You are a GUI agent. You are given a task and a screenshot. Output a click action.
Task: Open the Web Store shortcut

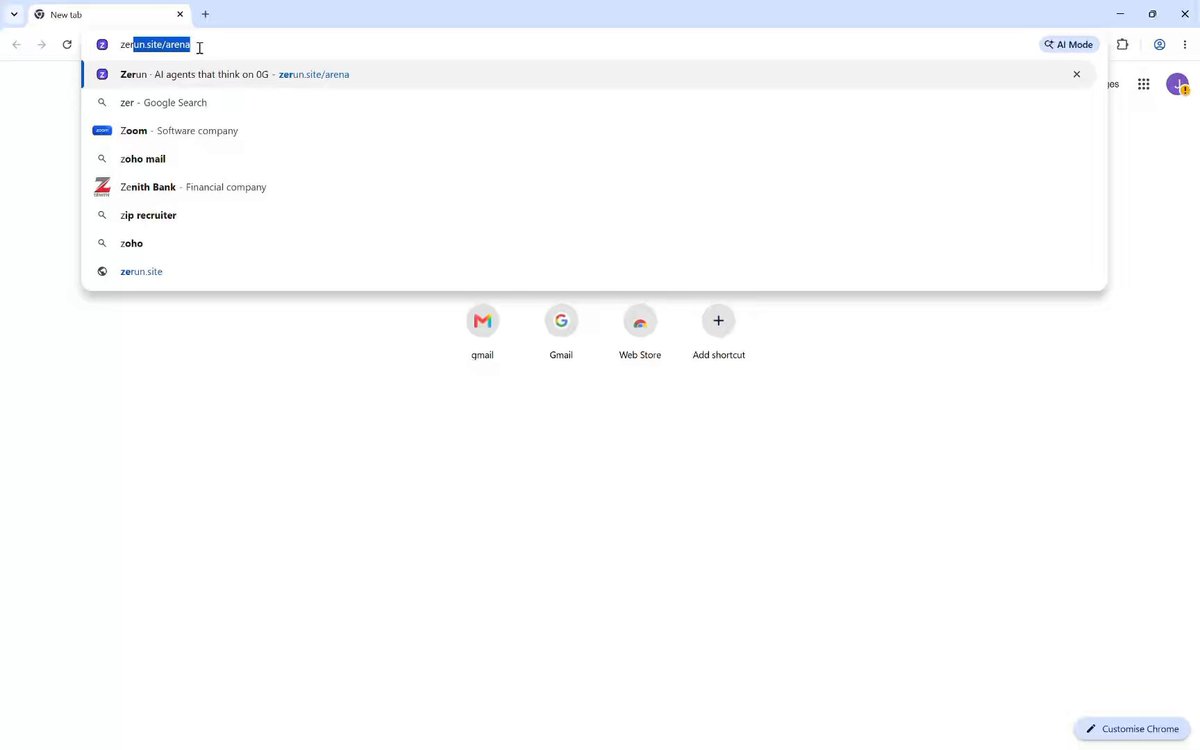pos(640,333)
